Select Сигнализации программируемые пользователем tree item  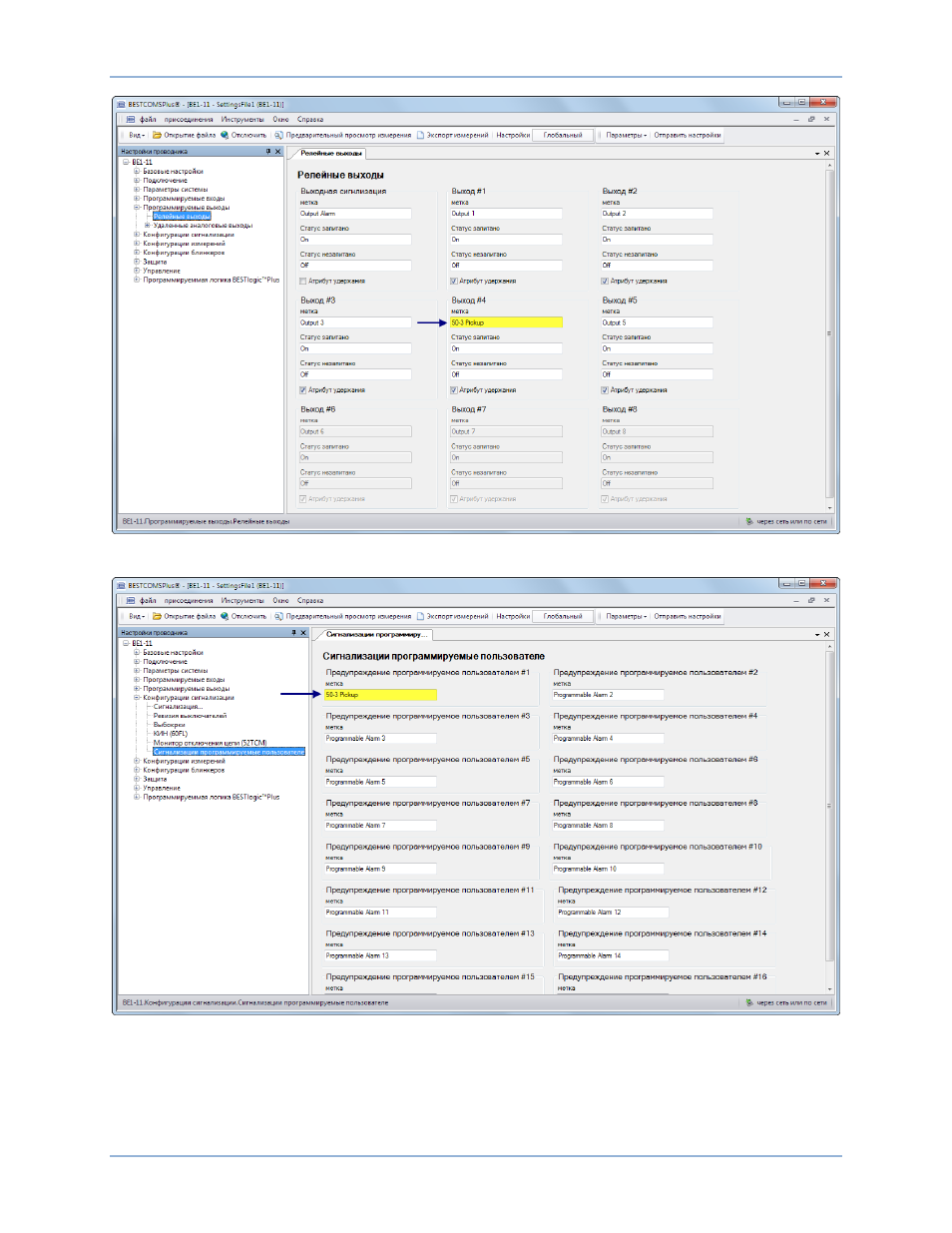click(x=229, y=752)
